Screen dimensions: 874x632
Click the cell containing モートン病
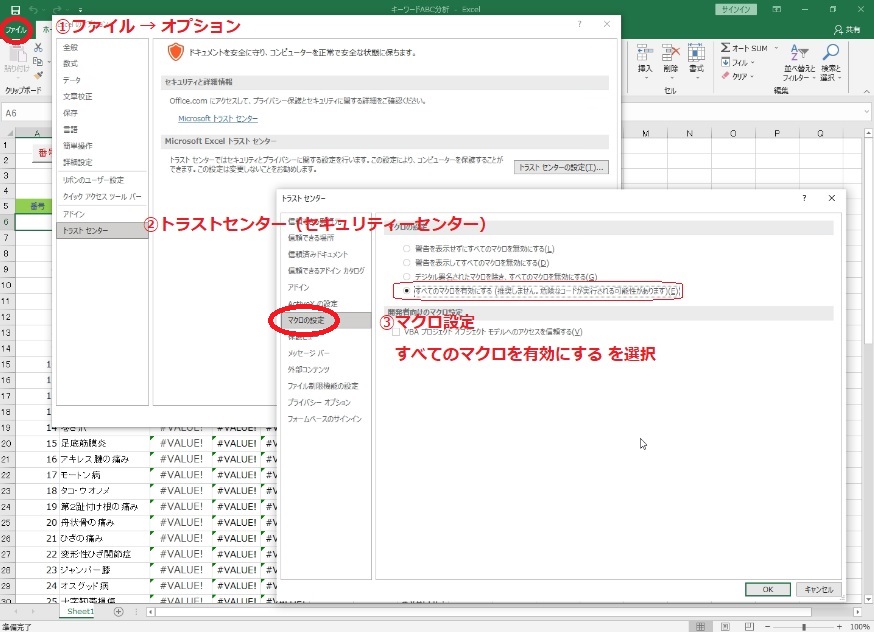click(104, 475)
